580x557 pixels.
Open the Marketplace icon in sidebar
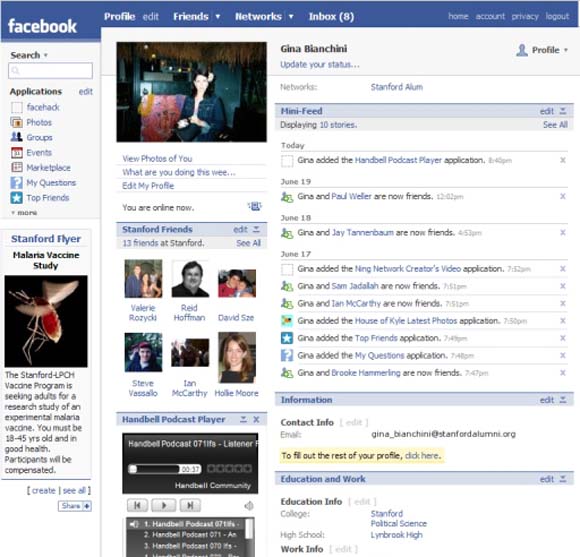click(x=17, y=168)
